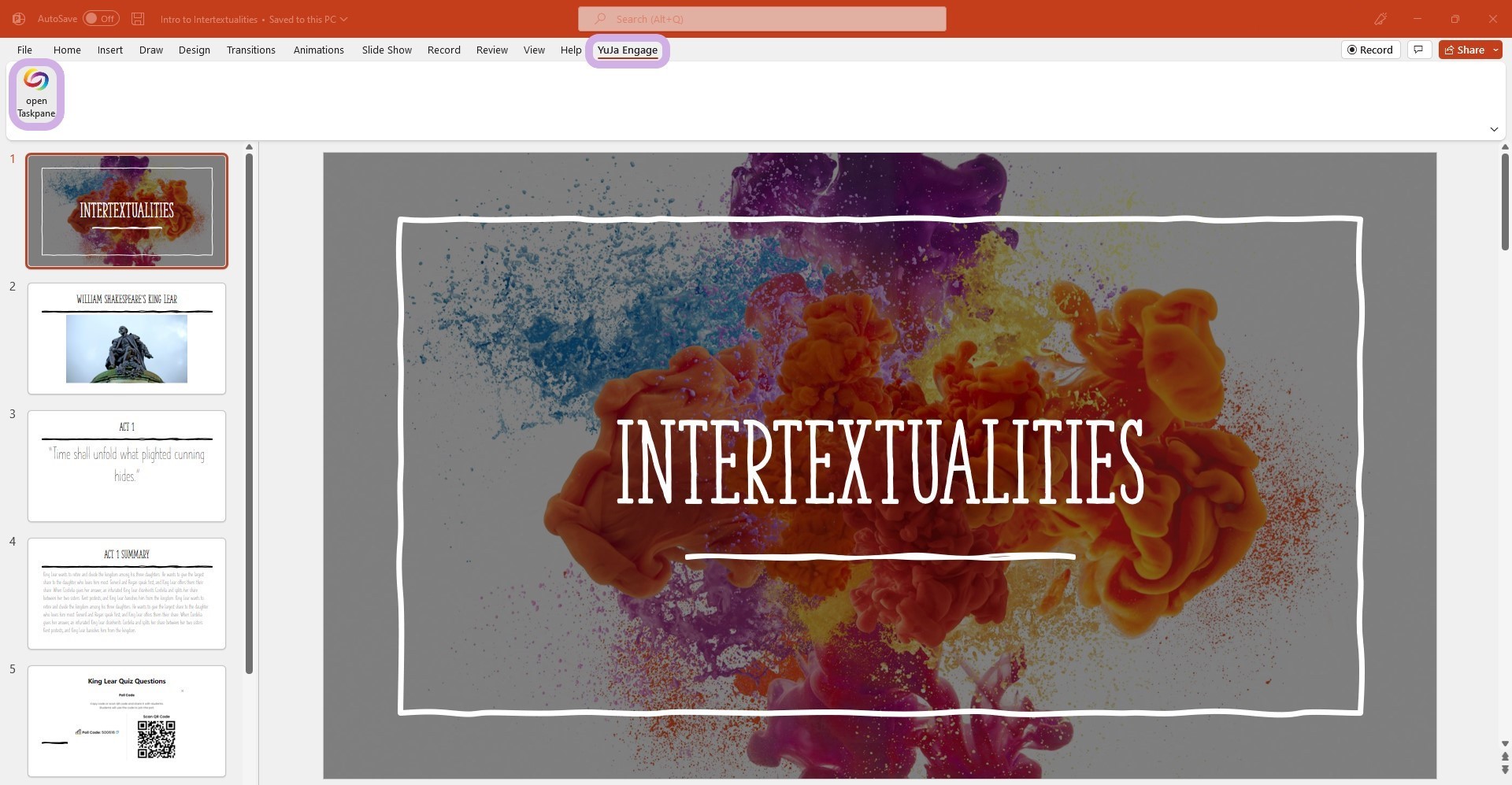This screenshot has width=1512, height=785.
Task: Switch to the Insert tab
Action: 110,50
